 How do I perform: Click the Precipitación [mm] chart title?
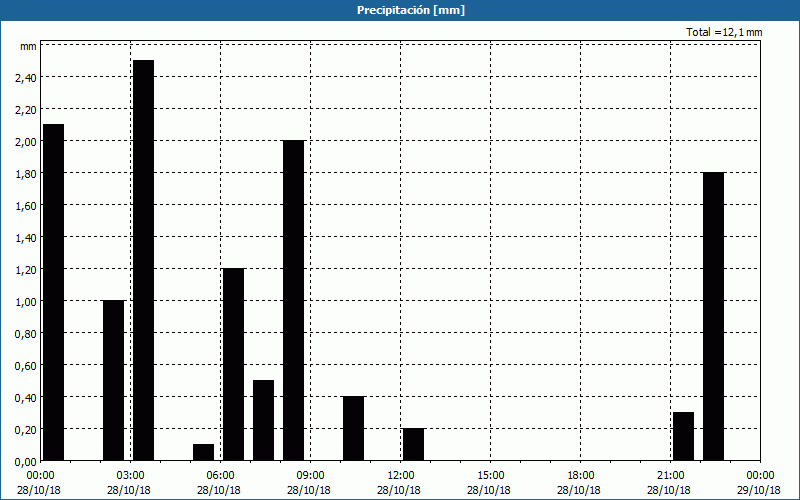click(x=411, y=10)
